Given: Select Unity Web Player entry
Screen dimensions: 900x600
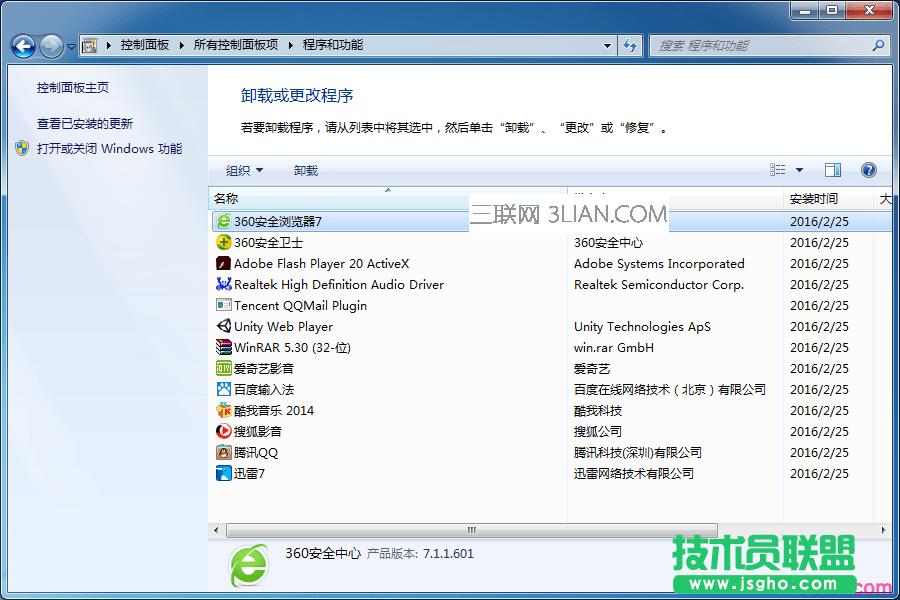Looking at the screenshot, I should coord(284,327).
